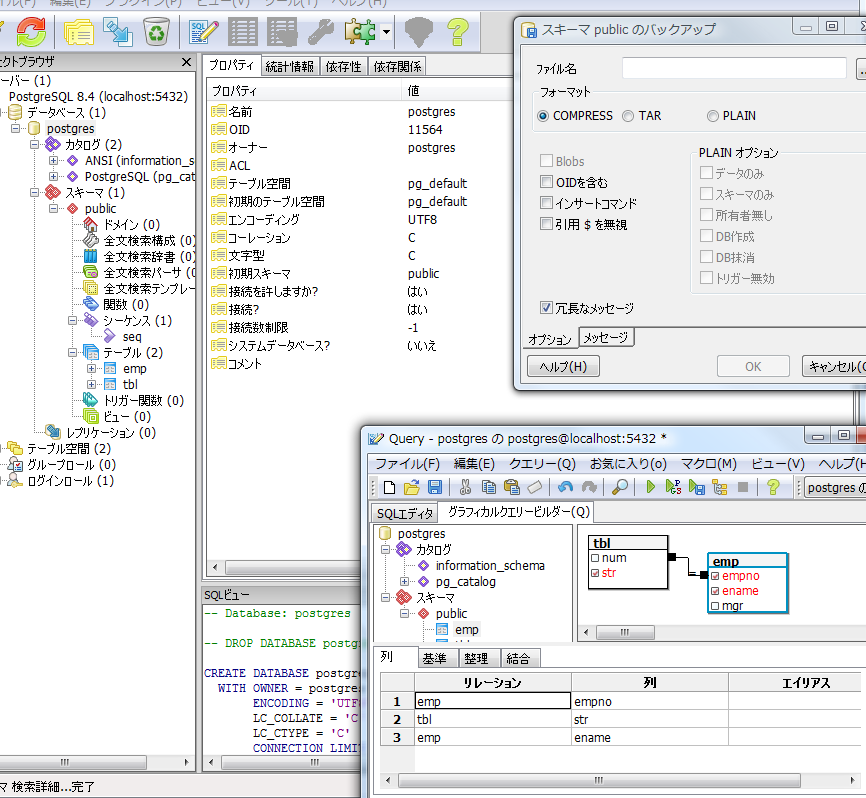The image size is (866, 798).
Task: Tick the num column checkbox in tbl
Action: [595, 558]
